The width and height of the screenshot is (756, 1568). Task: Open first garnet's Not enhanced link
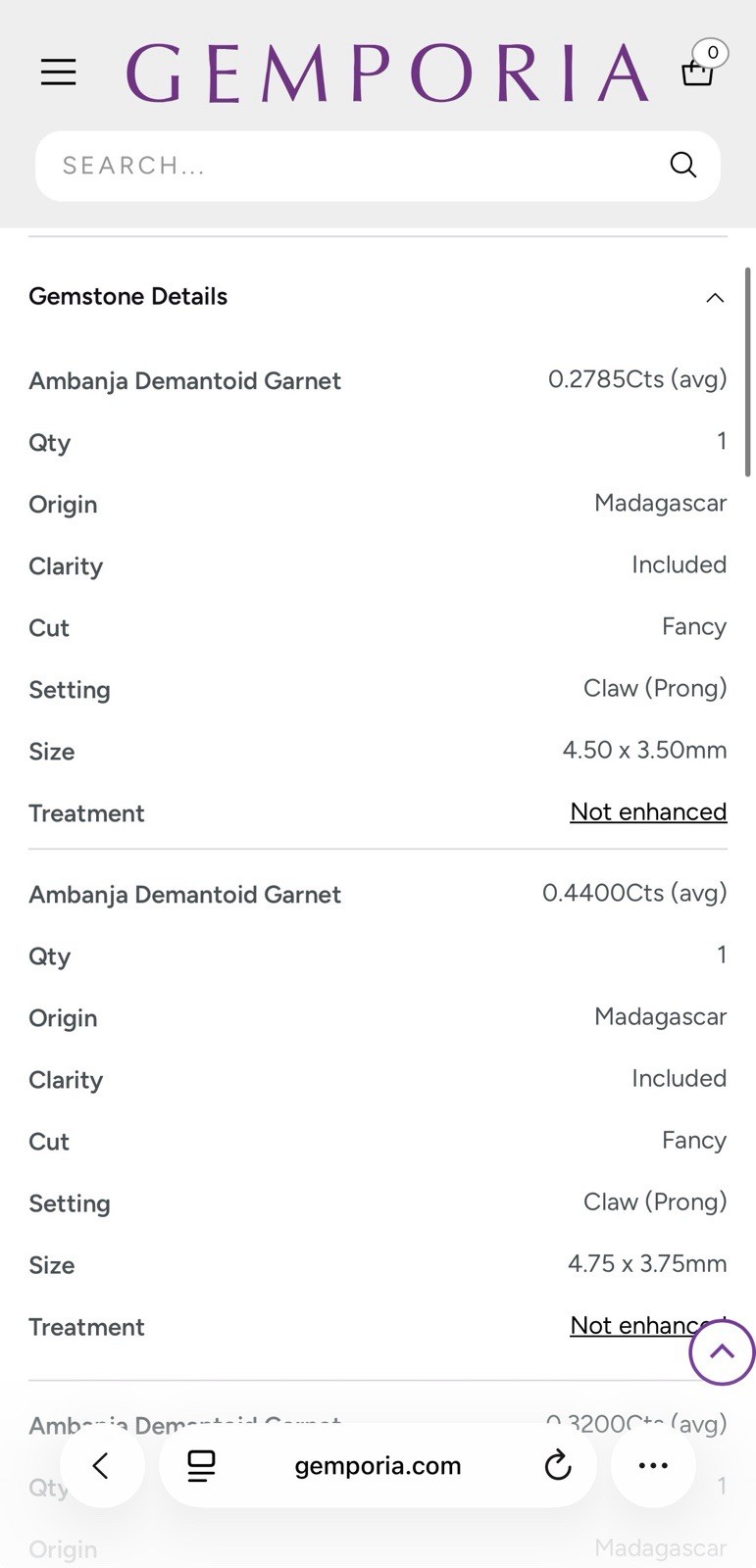pos(648,811)
